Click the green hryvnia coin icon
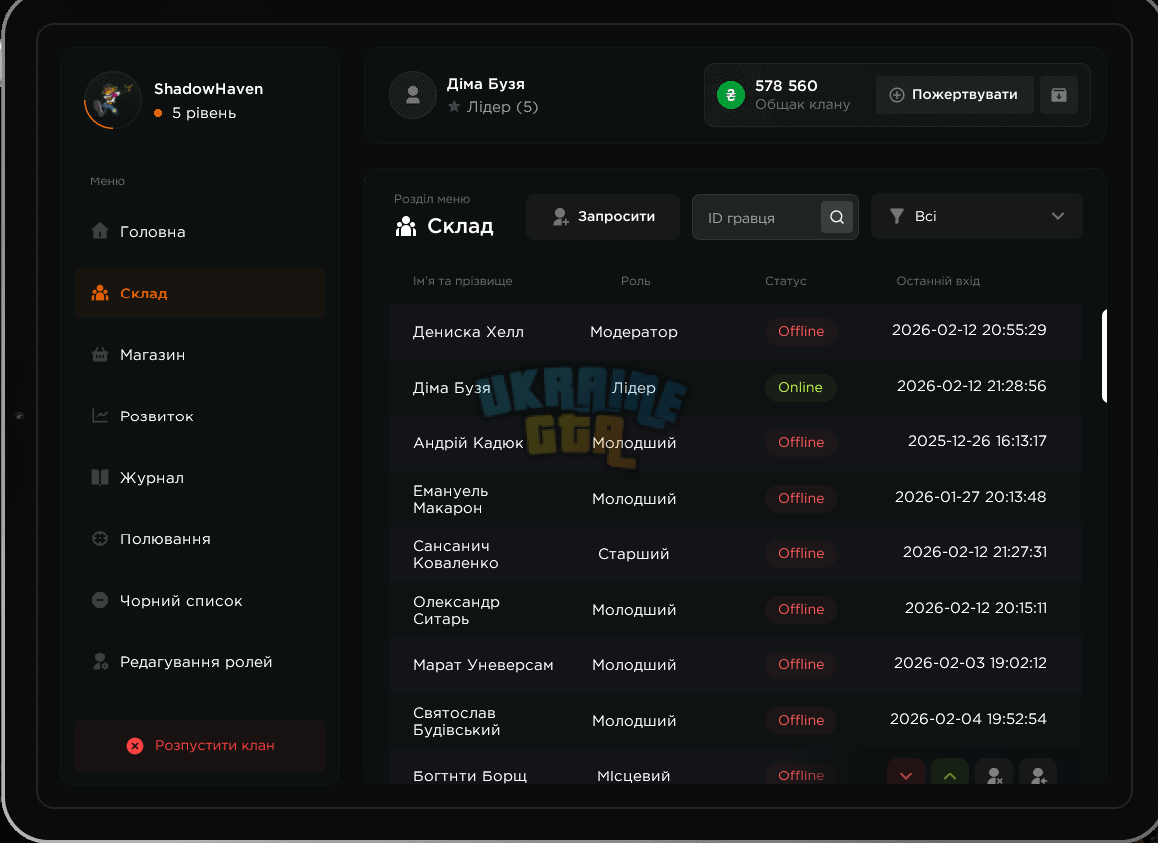 730,95
